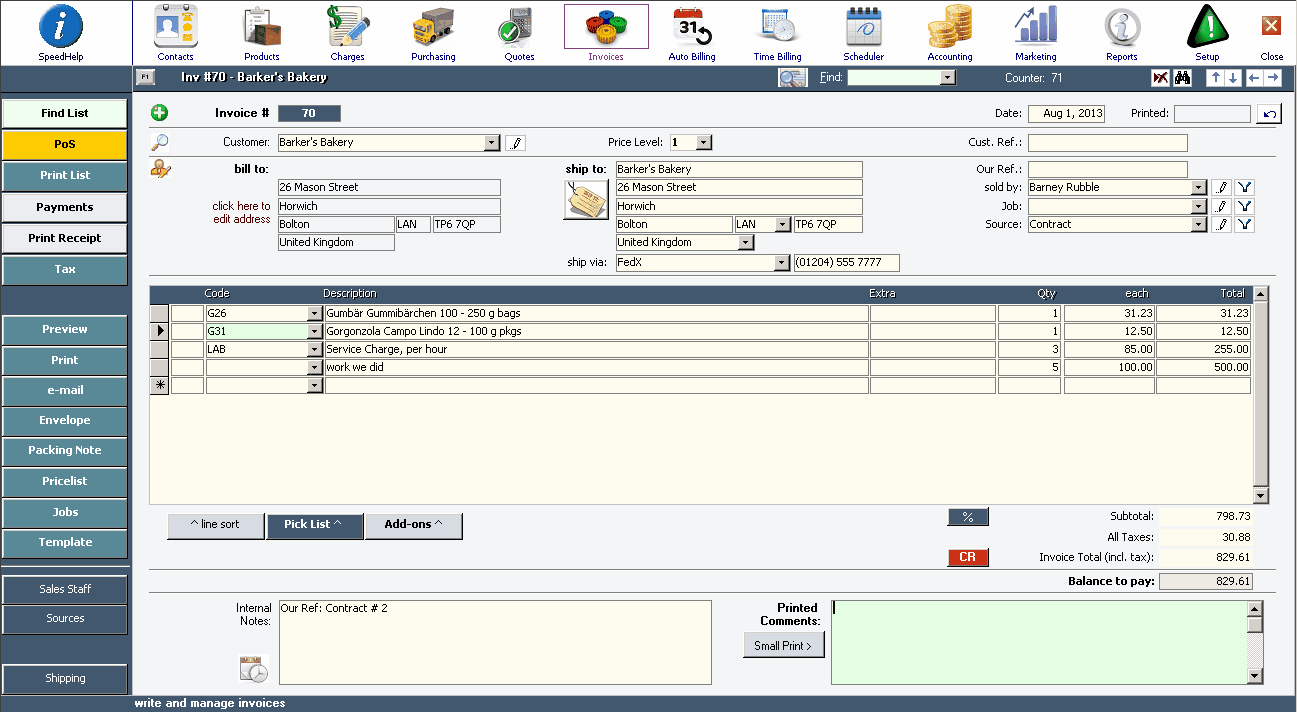Edit customer with pencil icon beside Customer
1297x712 pixels.
tap(515, 143)
